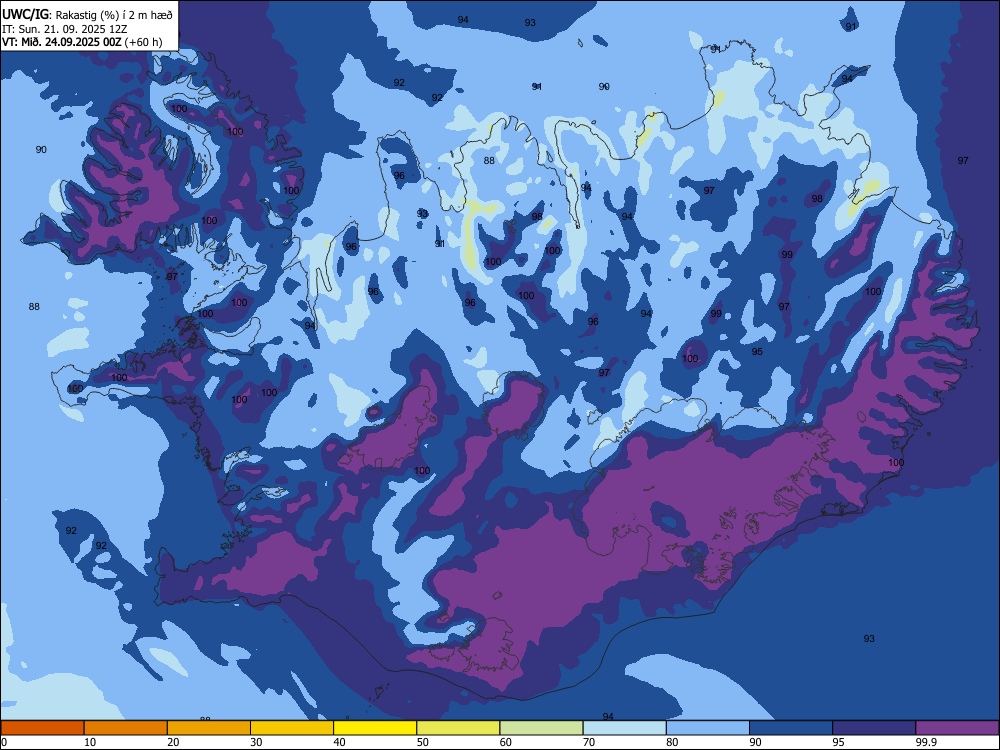The width and height of the screenshot is (1000, 750).
Task: Select the '50' legend tick label
Action: coord(422,742)
